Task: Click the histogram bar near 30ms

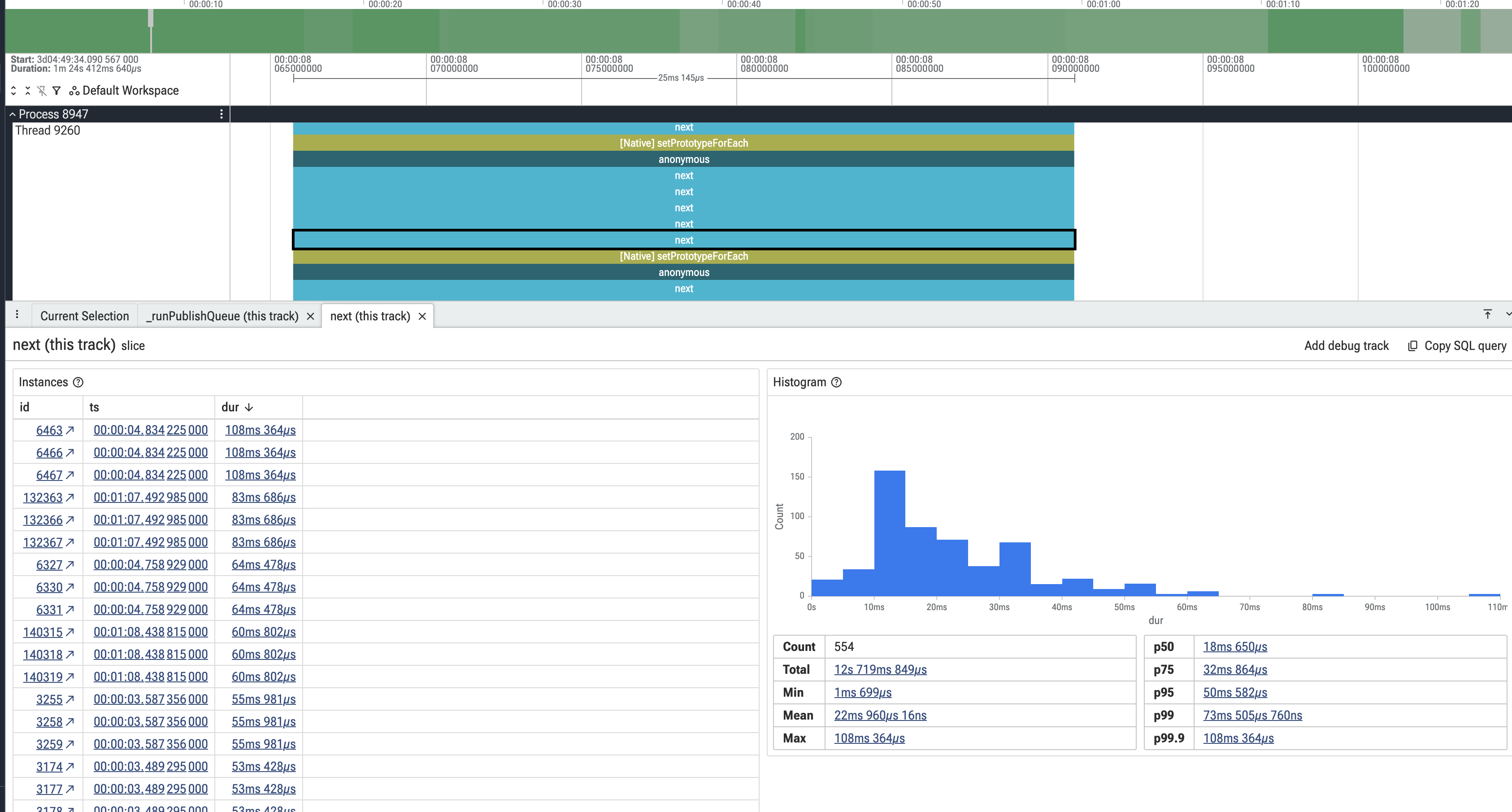Action: tap(1015, 569)
